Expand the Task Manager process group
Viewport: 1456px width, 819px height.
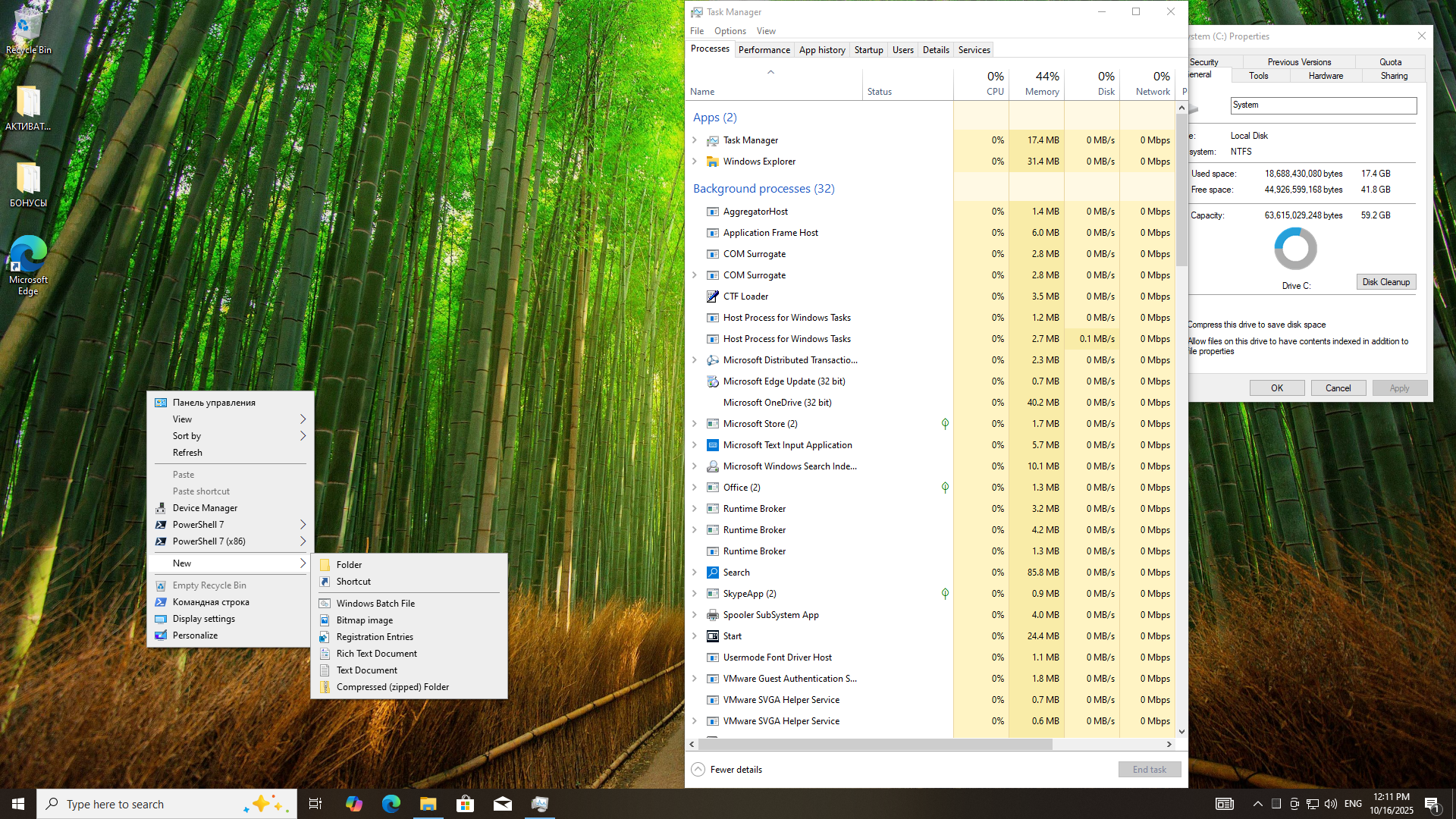[x=695, y=140]
